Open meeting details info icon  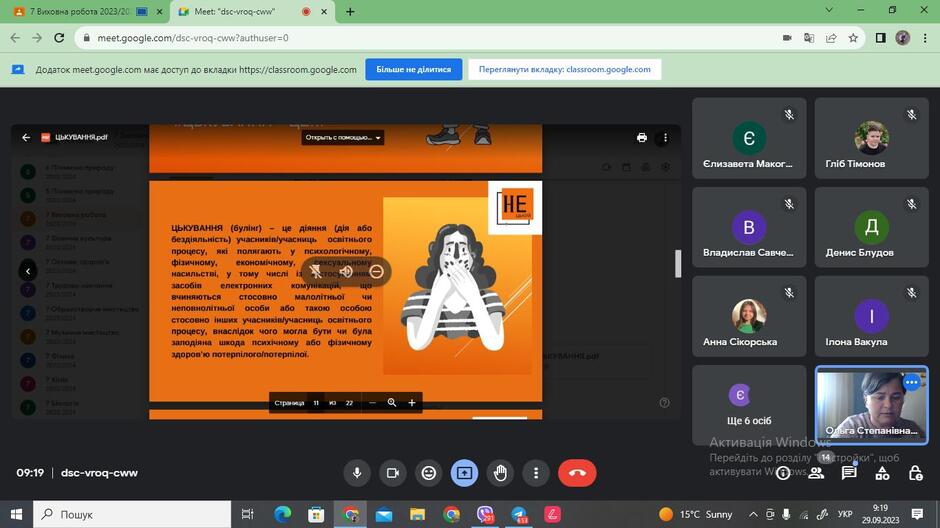[x=783, y=473]
